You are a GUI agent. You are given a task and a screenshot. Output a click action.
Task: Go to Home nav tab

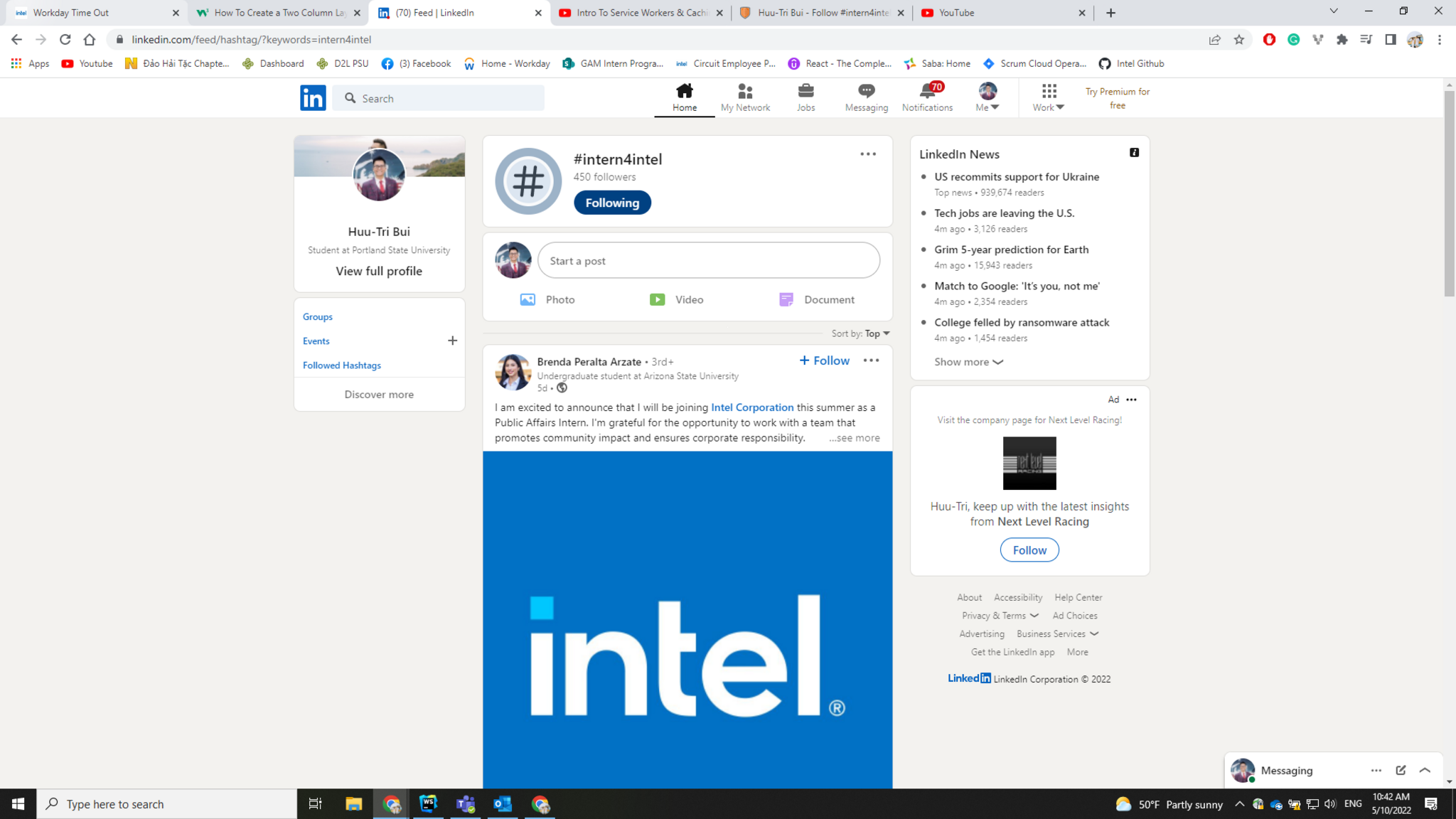click(x=684, y=97)
